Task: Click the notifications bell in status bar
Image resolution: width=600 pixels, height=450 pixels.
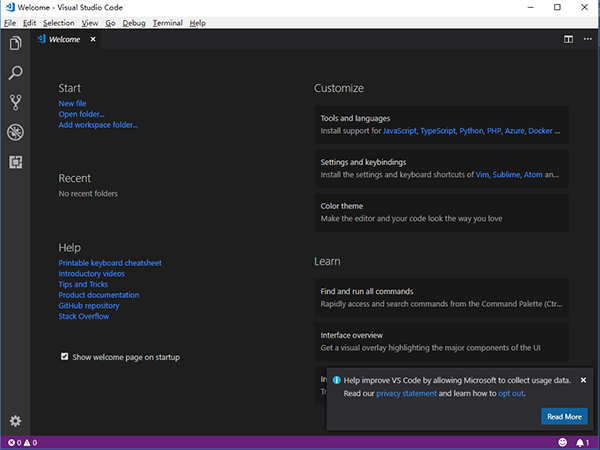Action: (580, 442)
